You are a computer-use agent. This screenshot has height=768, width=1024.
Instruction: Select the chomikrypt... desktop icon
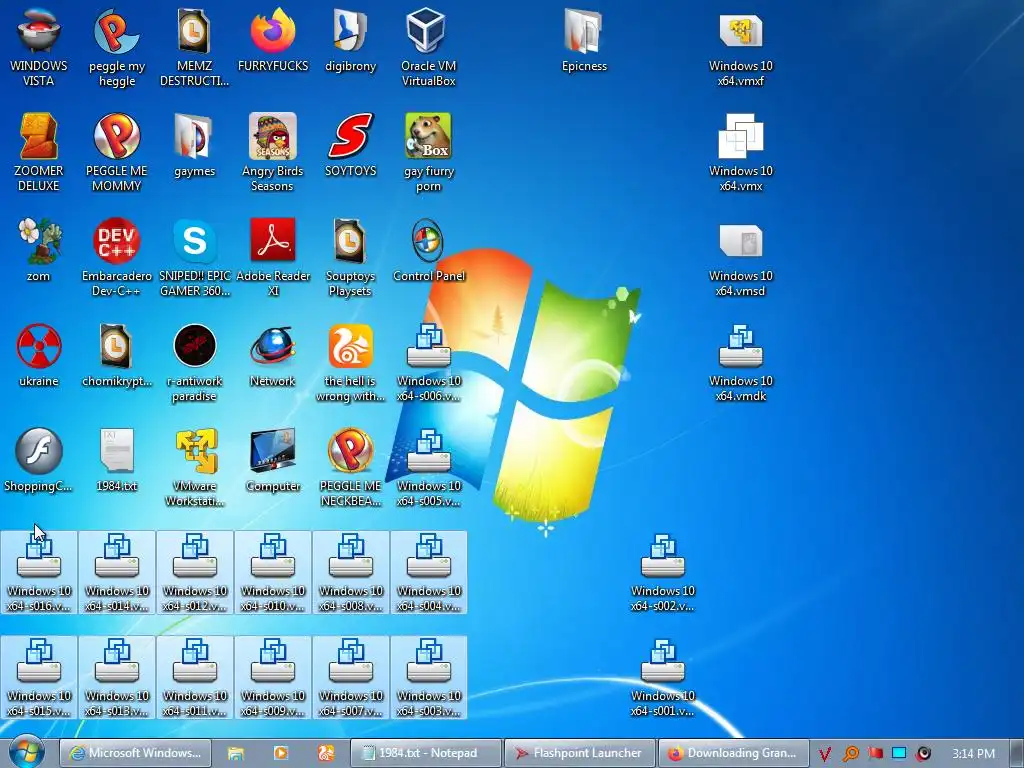116,356
